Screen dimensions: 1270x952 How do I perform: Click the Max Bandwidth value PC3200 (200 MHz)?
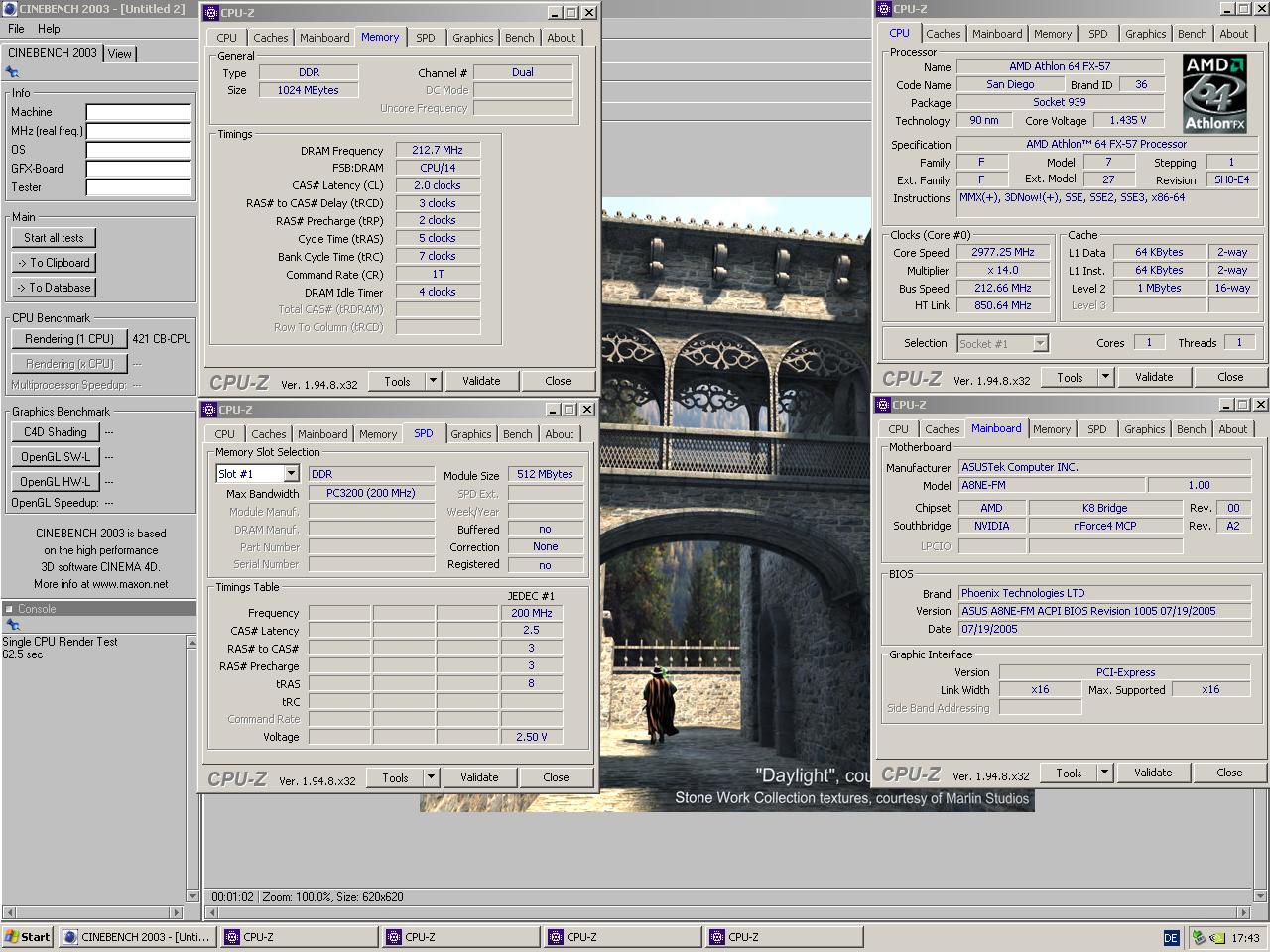[371, 493]
